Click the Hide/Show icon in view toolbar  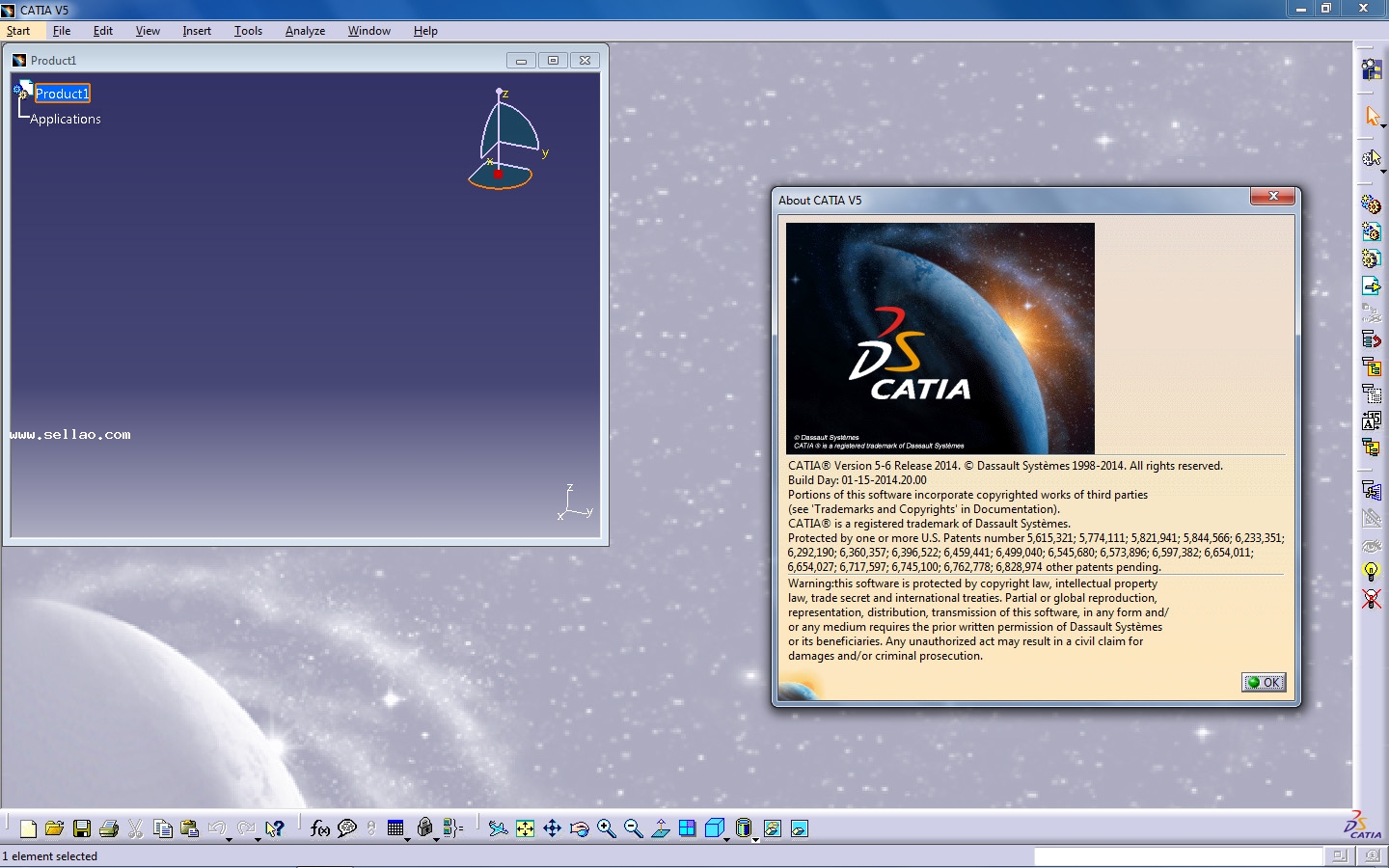773,828
